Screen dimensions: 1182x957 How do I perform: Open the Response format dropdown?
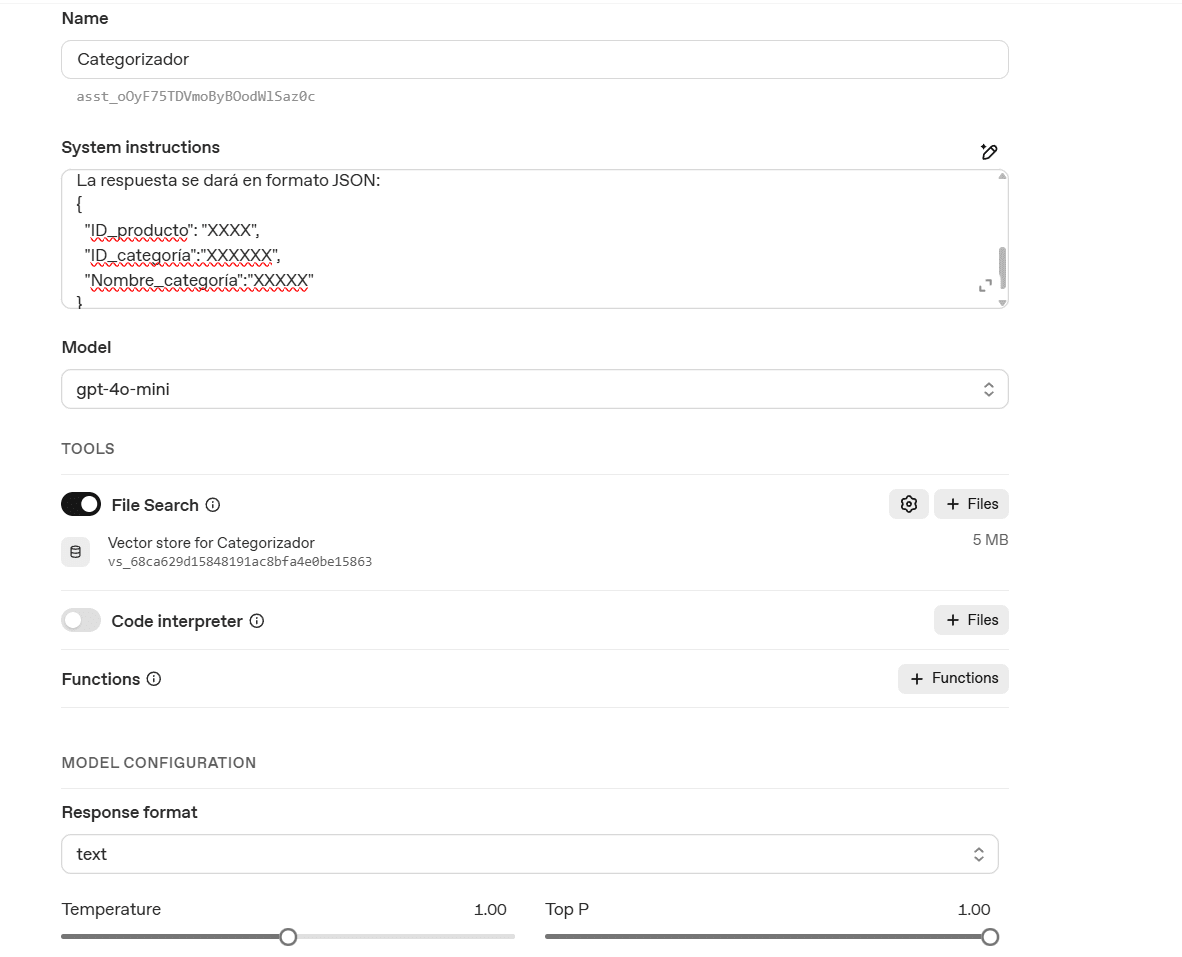pyautogui.click(x=530, y=854)
